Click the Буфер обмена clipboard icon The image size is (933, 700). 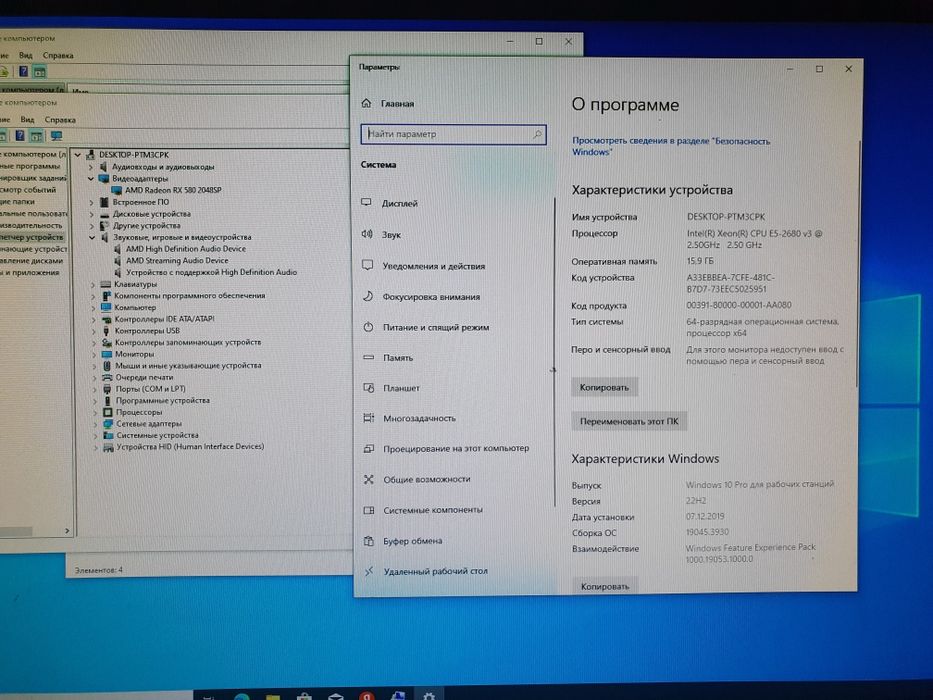click(x=369, y=540)
